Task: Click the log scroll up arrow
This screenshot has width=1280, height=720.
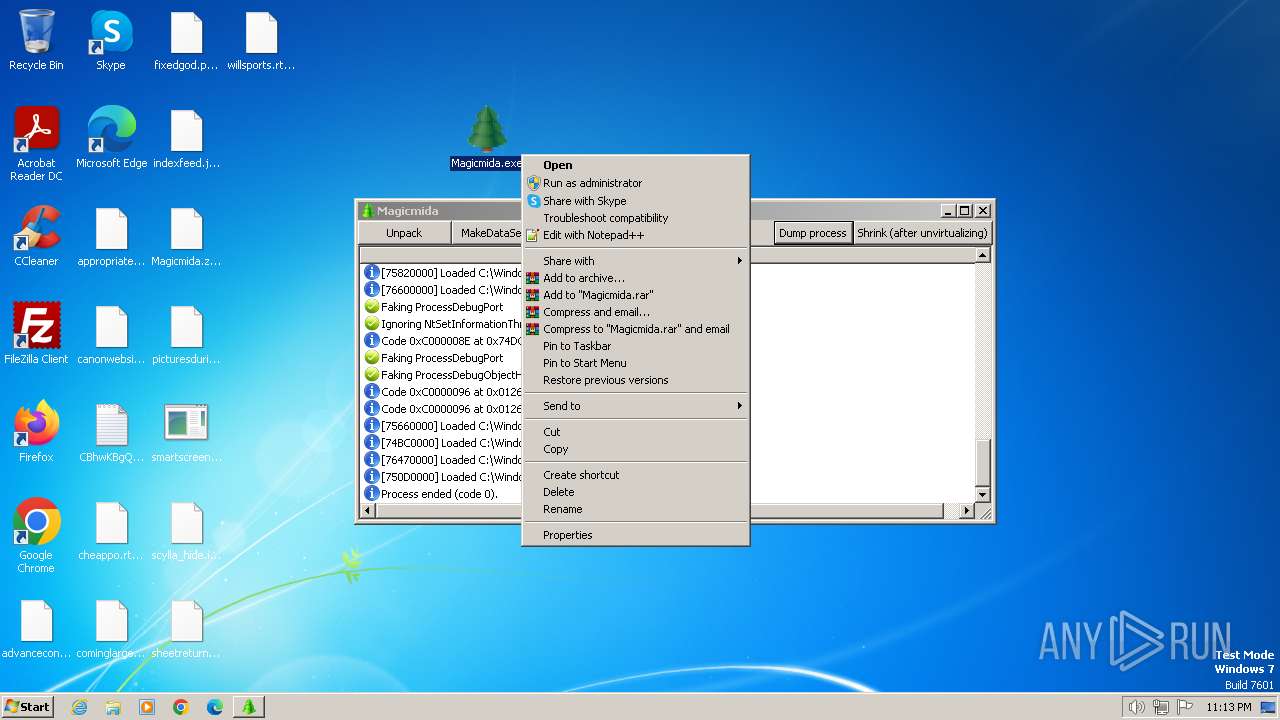Action: pos(982,255)
